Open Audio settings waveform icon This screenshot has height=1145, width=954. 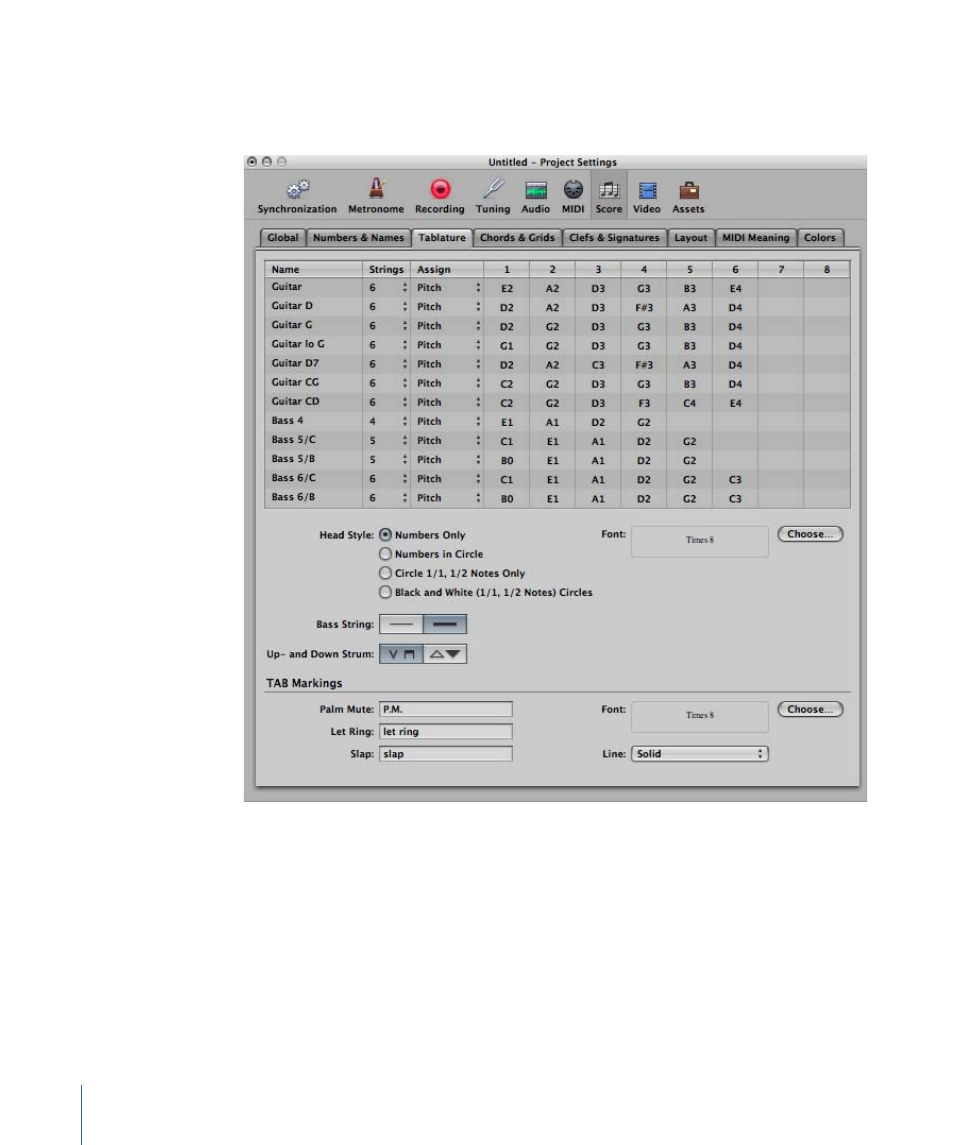(x=536, y=190)
